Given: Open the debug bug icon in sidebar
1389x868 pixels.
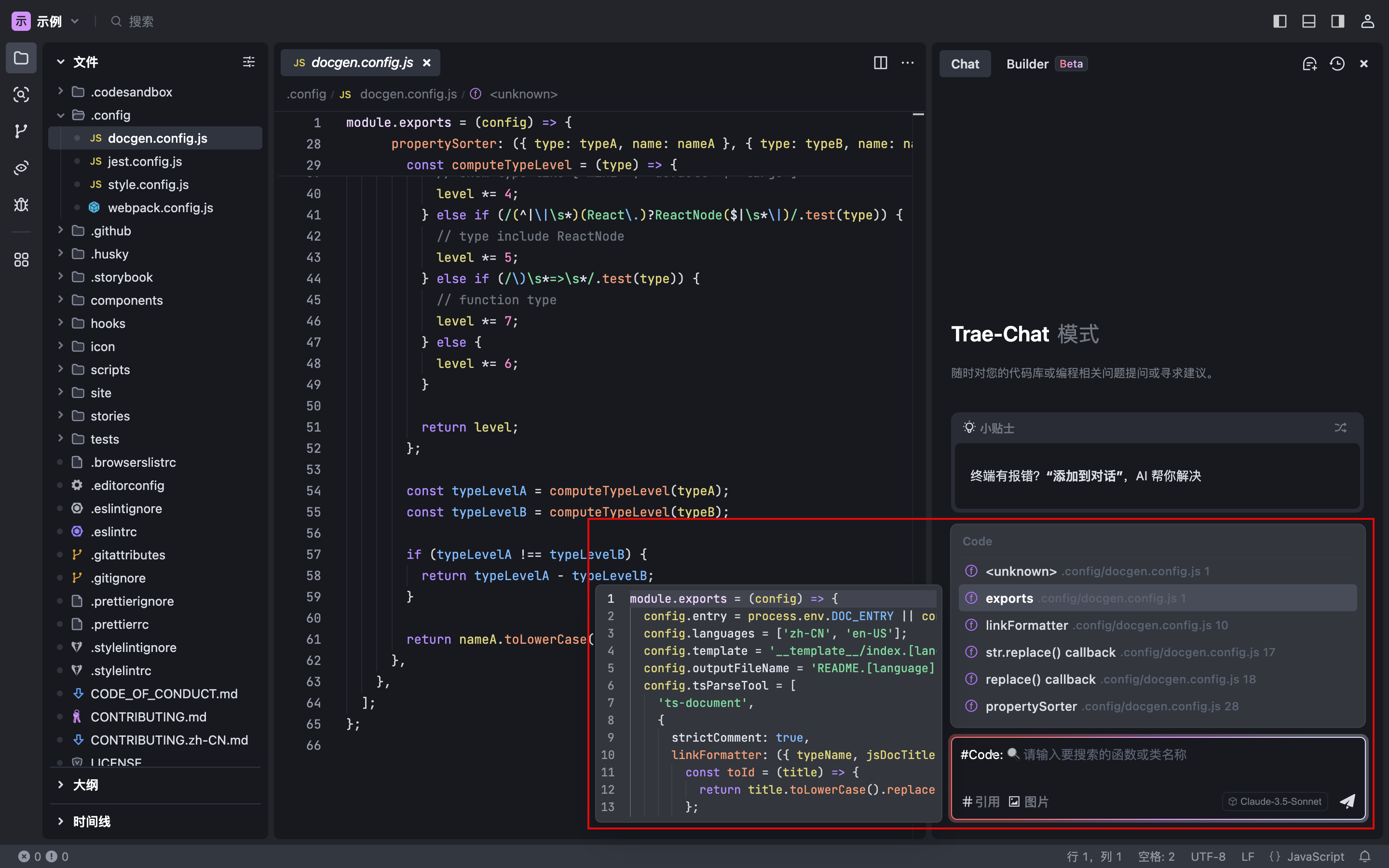Looking at the screenshot, I should point(21,205).
